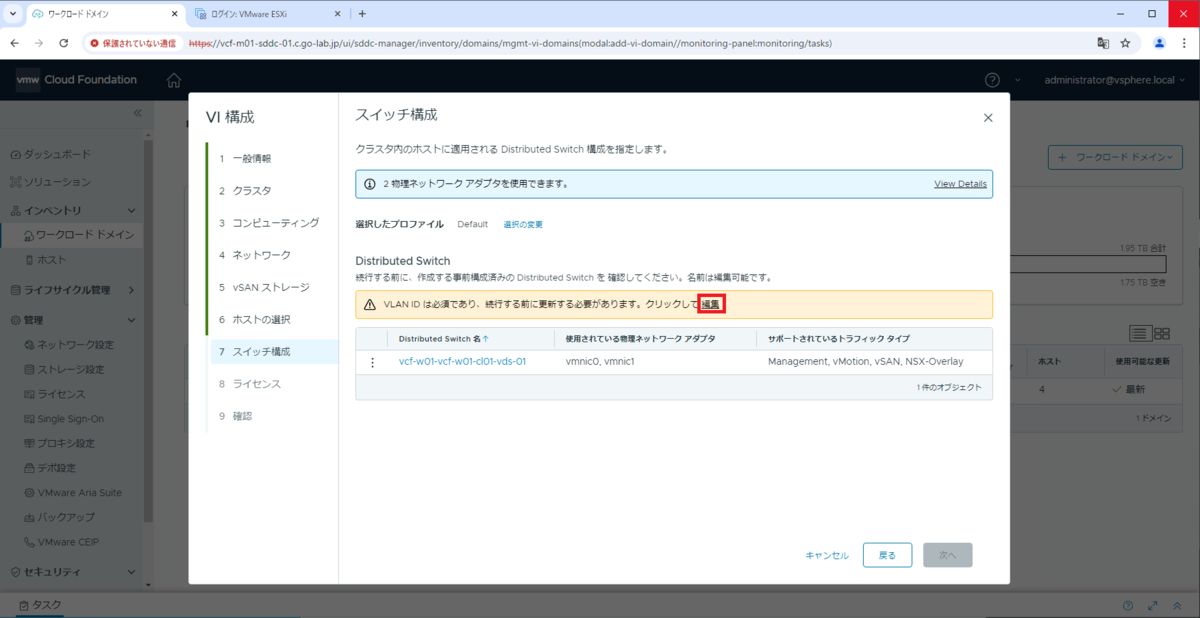Open help icon in the task bar panel
The height and width of the screenshot is (618, 1200).
coord(1128,606)
